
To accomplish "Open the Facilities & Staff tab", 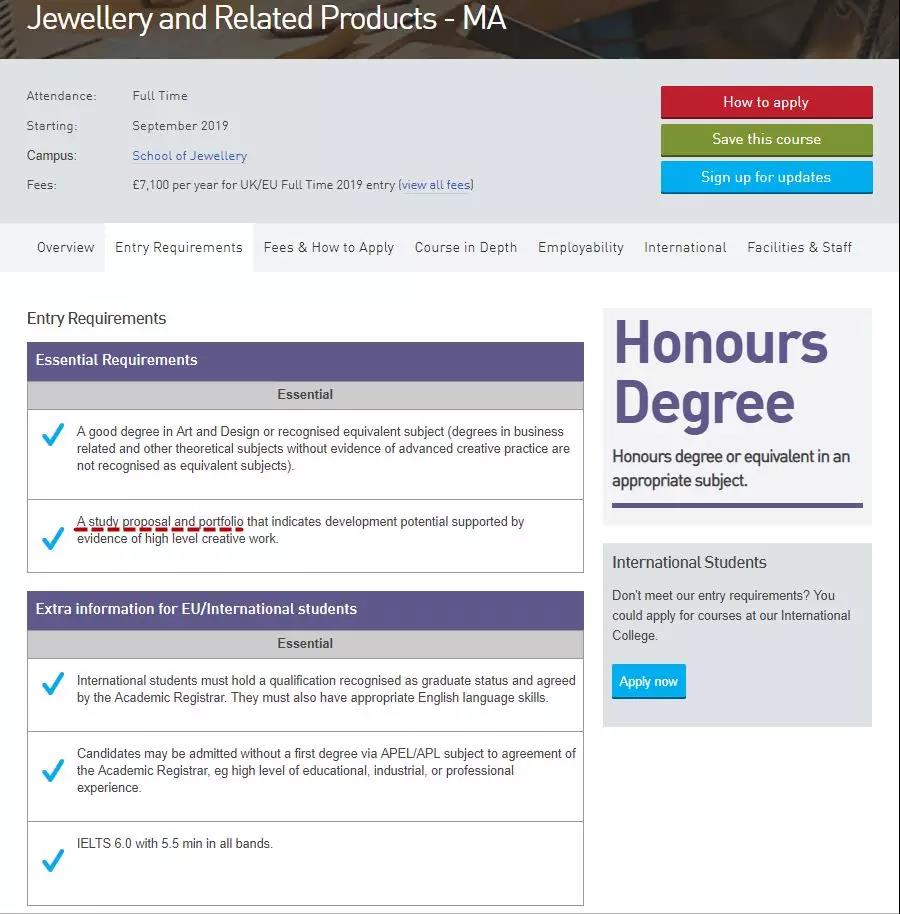I will [x=800, y=248].
